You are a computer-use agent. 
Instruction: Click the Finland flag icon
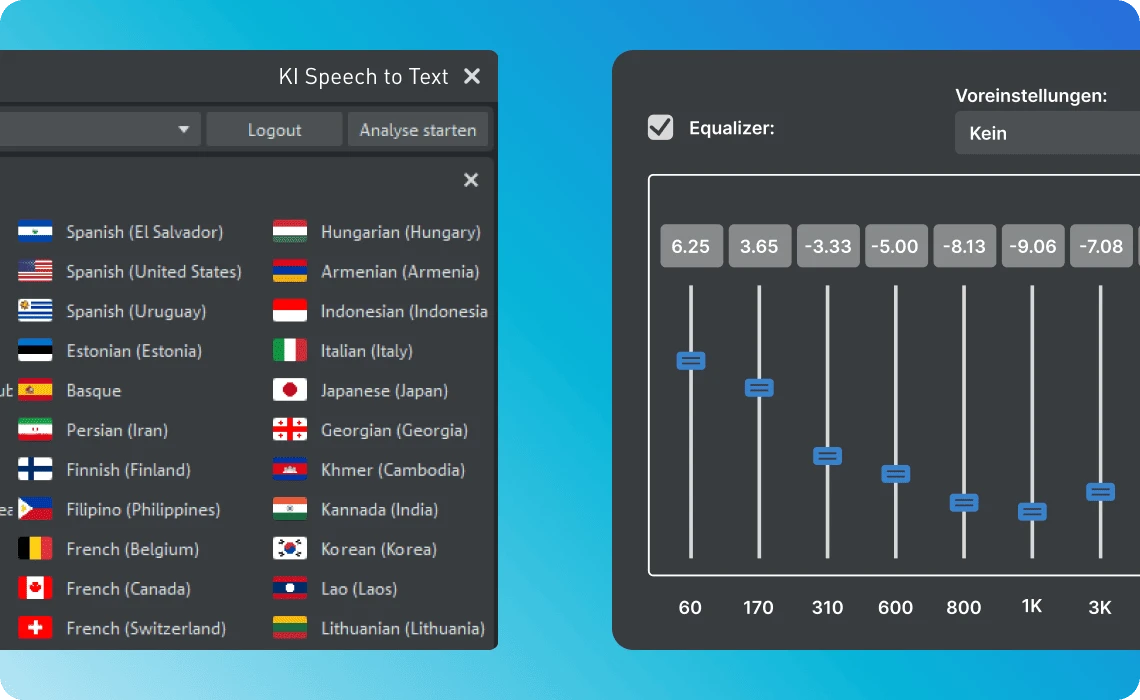tap(35, 470)
